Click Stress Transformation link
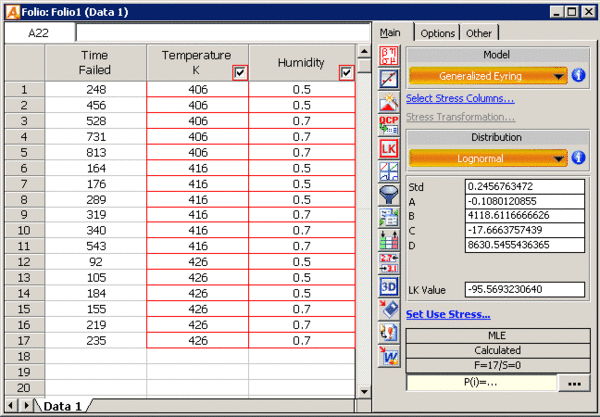 click(460, 117)
